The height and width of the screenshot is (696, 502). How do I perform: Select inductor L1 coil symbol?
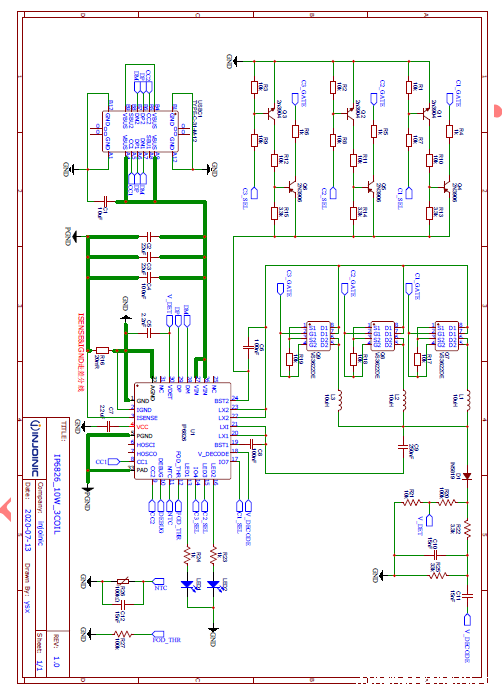(467, 400)
